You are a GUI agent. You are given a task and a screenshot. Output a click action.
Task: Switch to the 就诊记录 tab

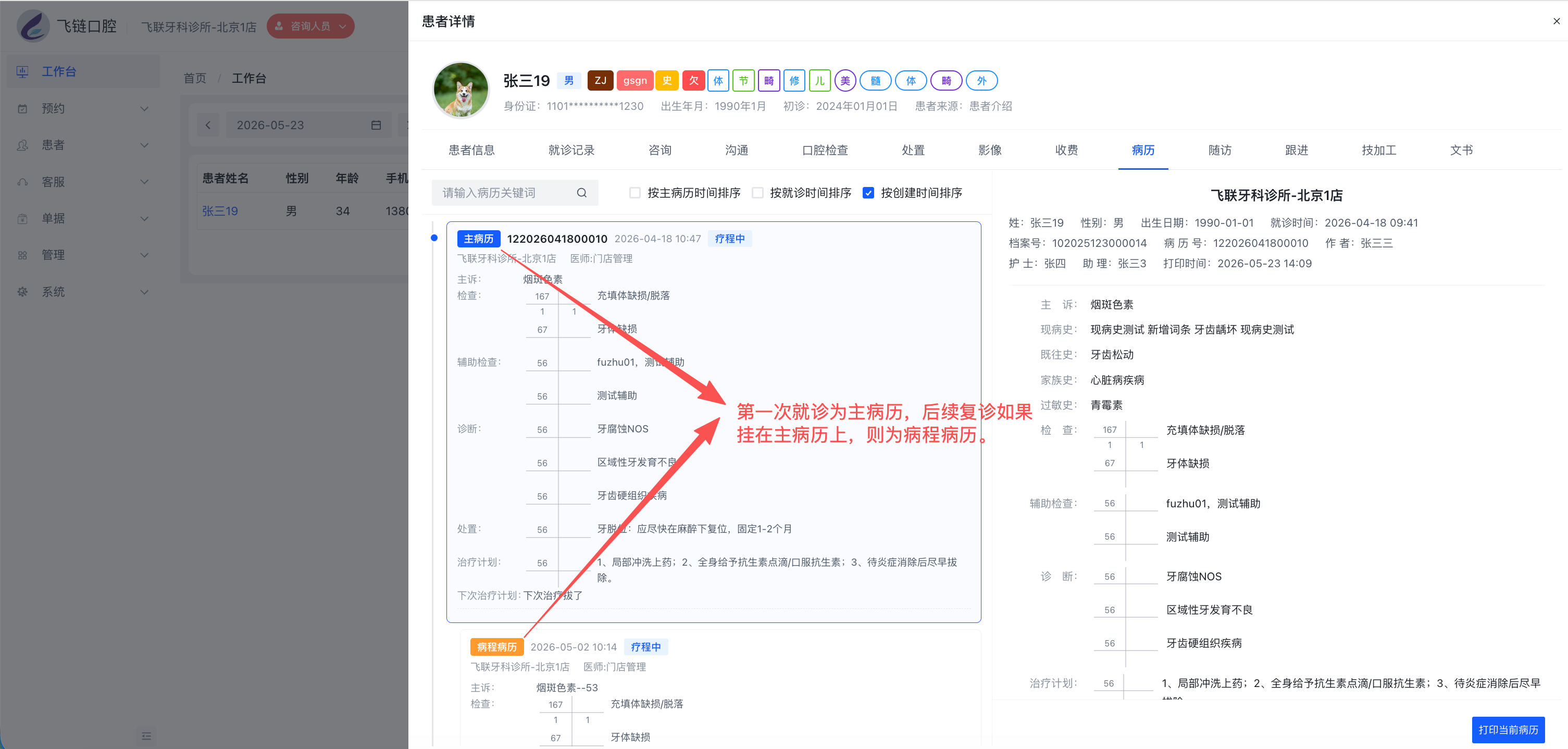click(571, 151)
